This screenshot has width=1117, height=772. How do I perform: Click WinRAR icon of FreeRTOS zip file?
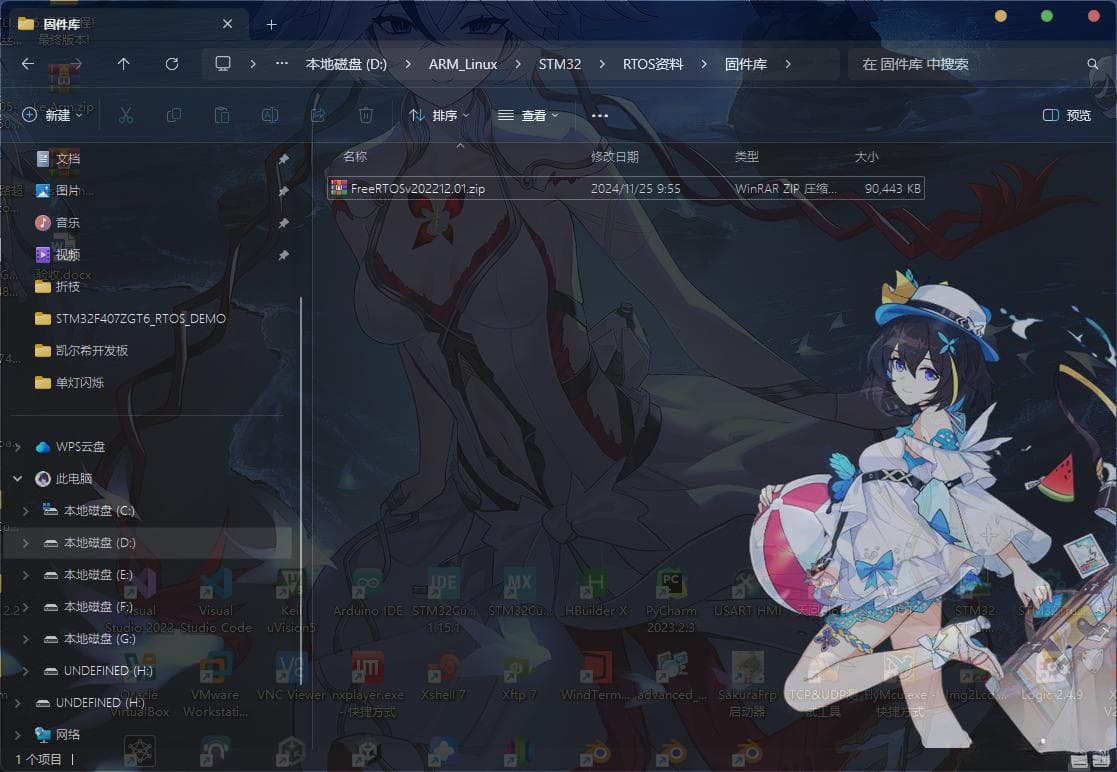coord(339,188)
